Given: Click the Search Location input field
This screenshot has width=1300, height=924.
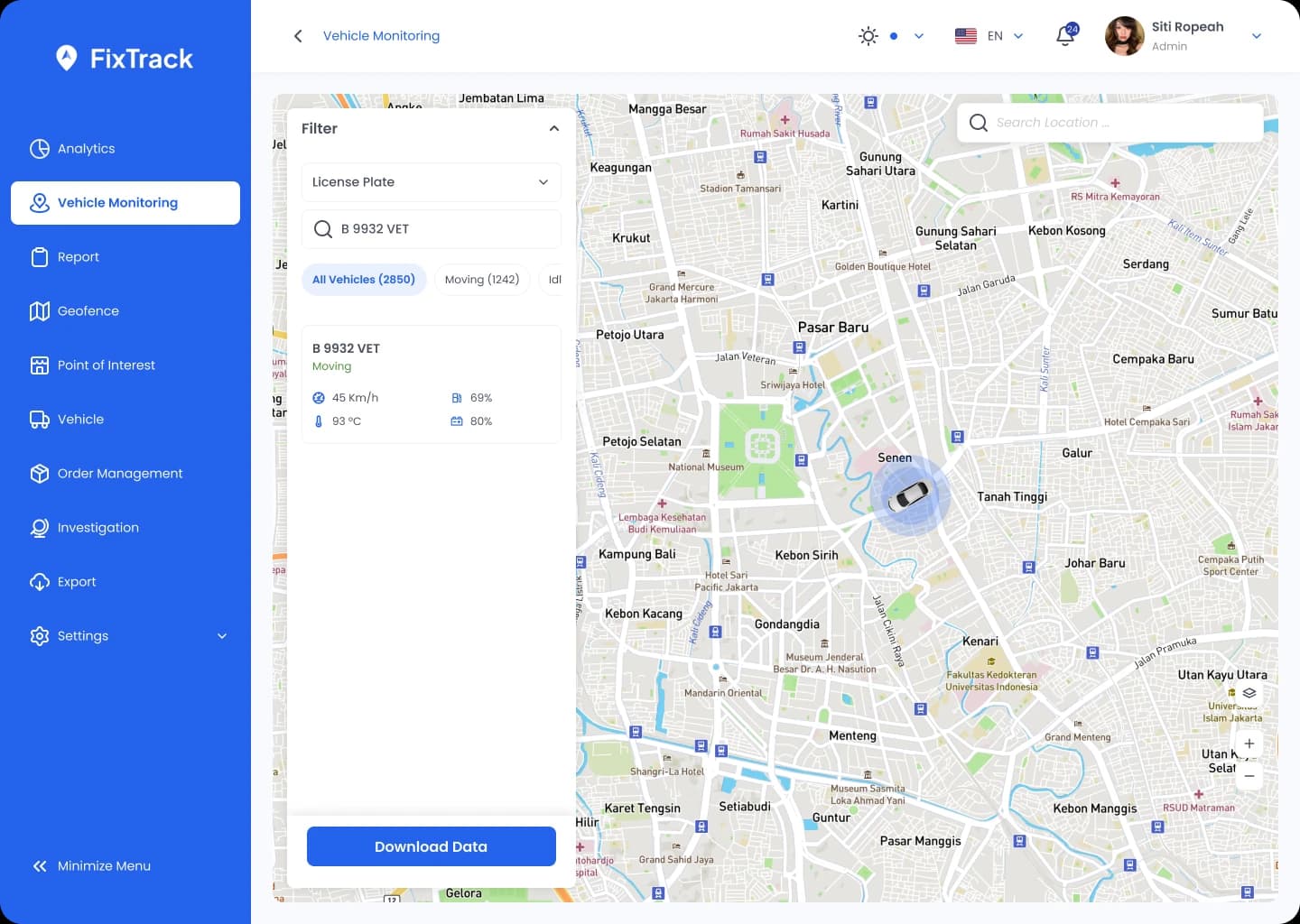Looking at the screenshot, I should click(x=1110, y=122).
